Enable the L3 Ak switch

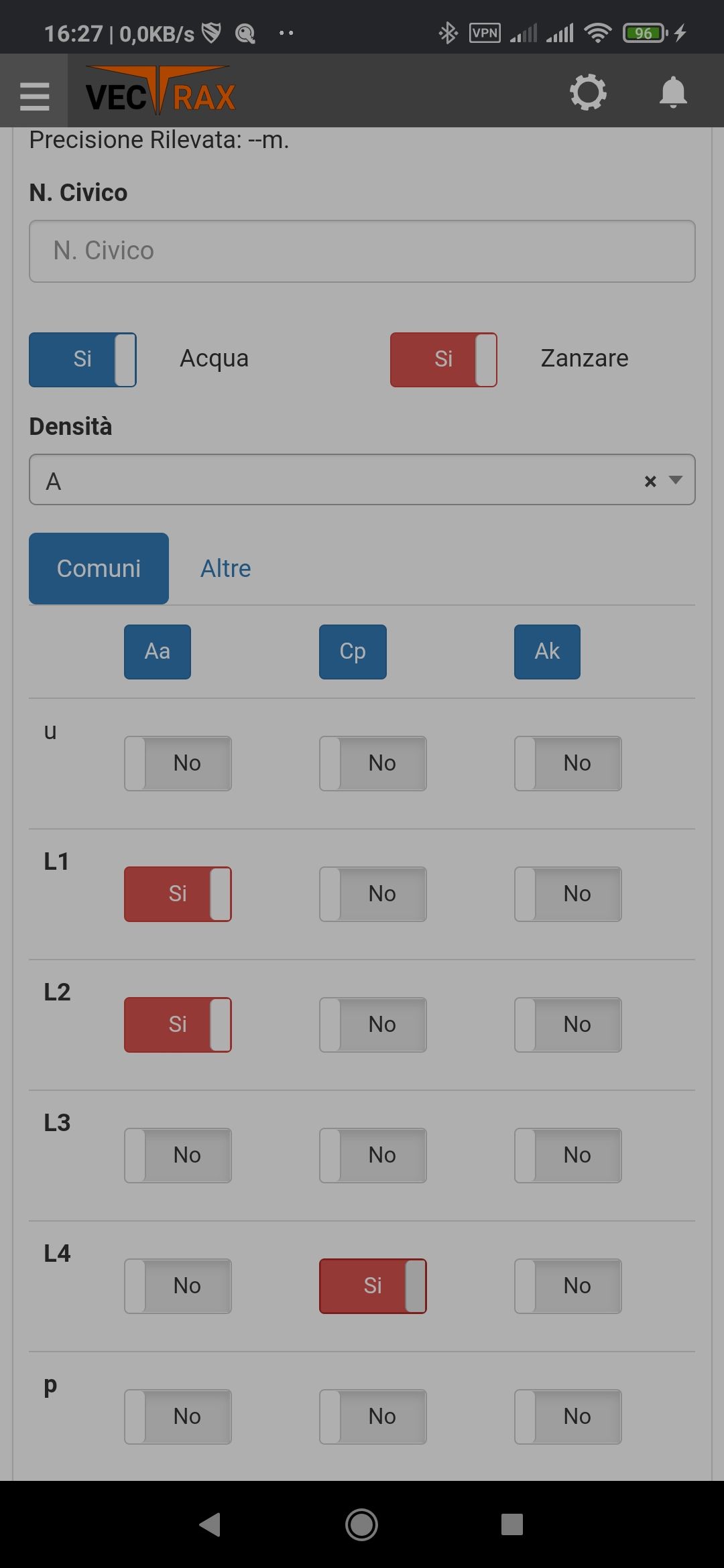click(x=568, y=1155)
